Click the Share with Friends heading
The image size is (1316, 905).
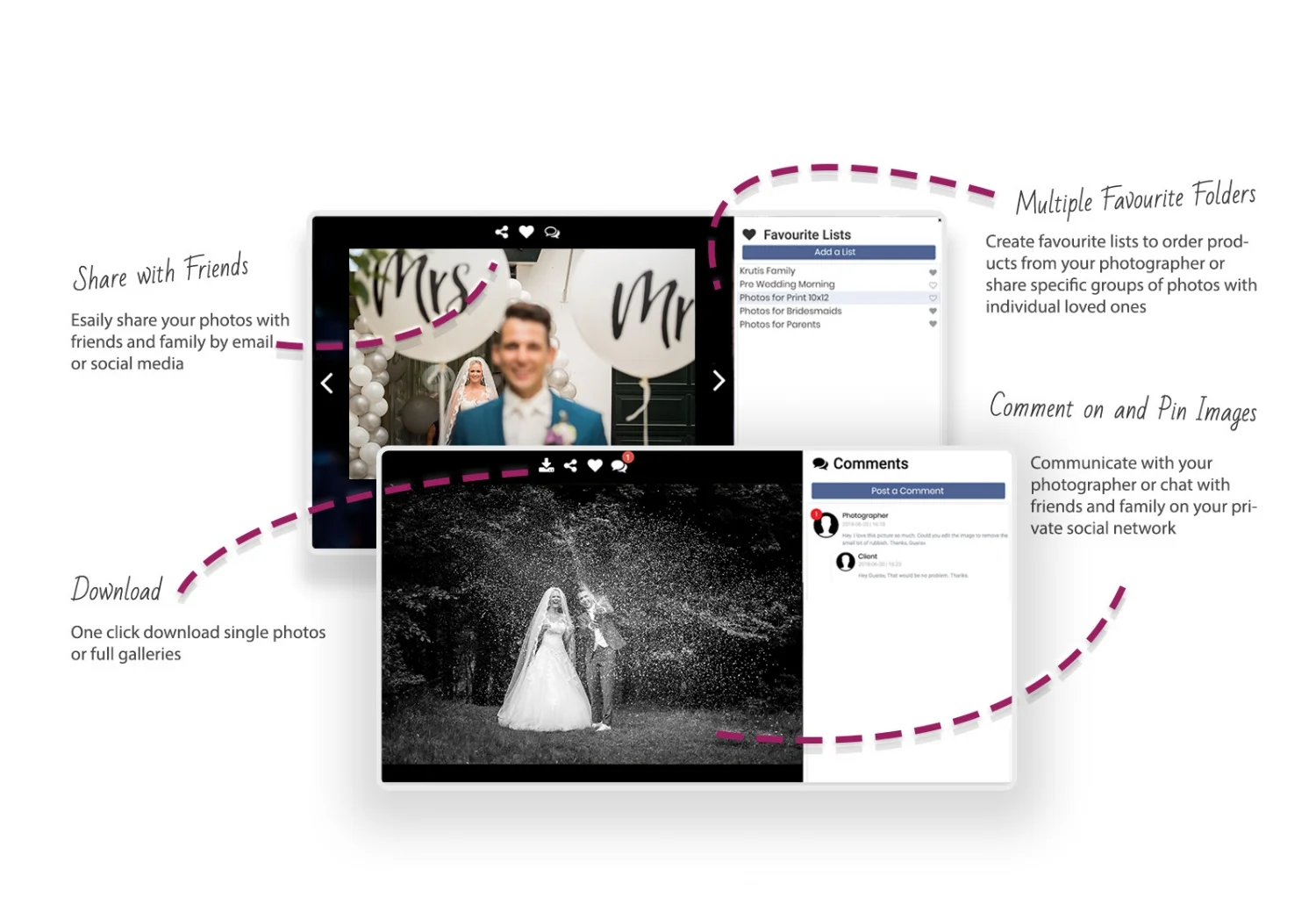[161, 273]
